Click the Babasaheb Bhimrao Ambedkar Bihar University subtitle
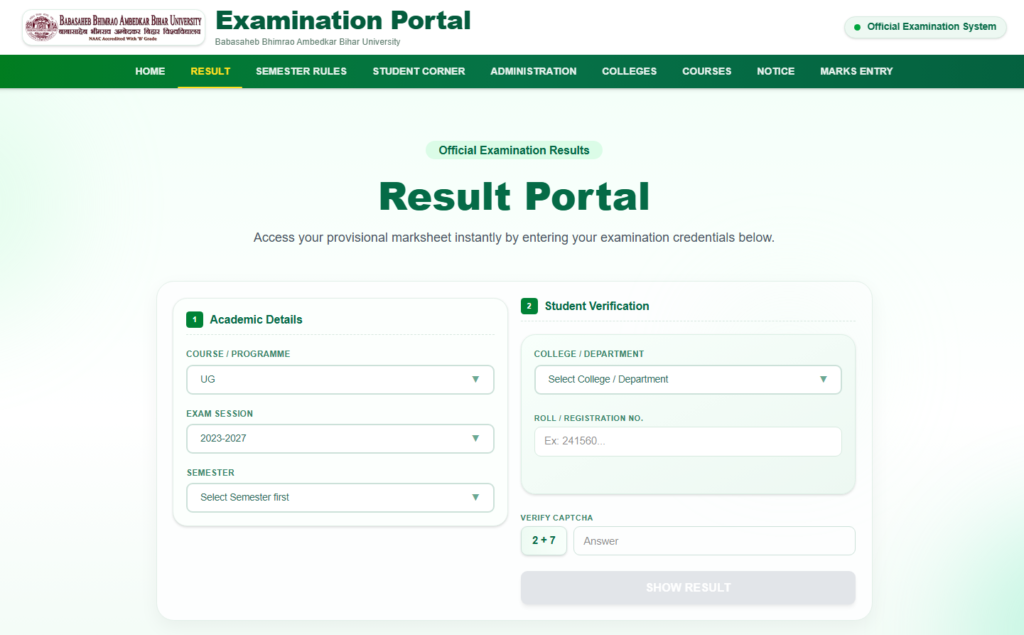This screenshot has width=1024, height=635. click(308, 42)
